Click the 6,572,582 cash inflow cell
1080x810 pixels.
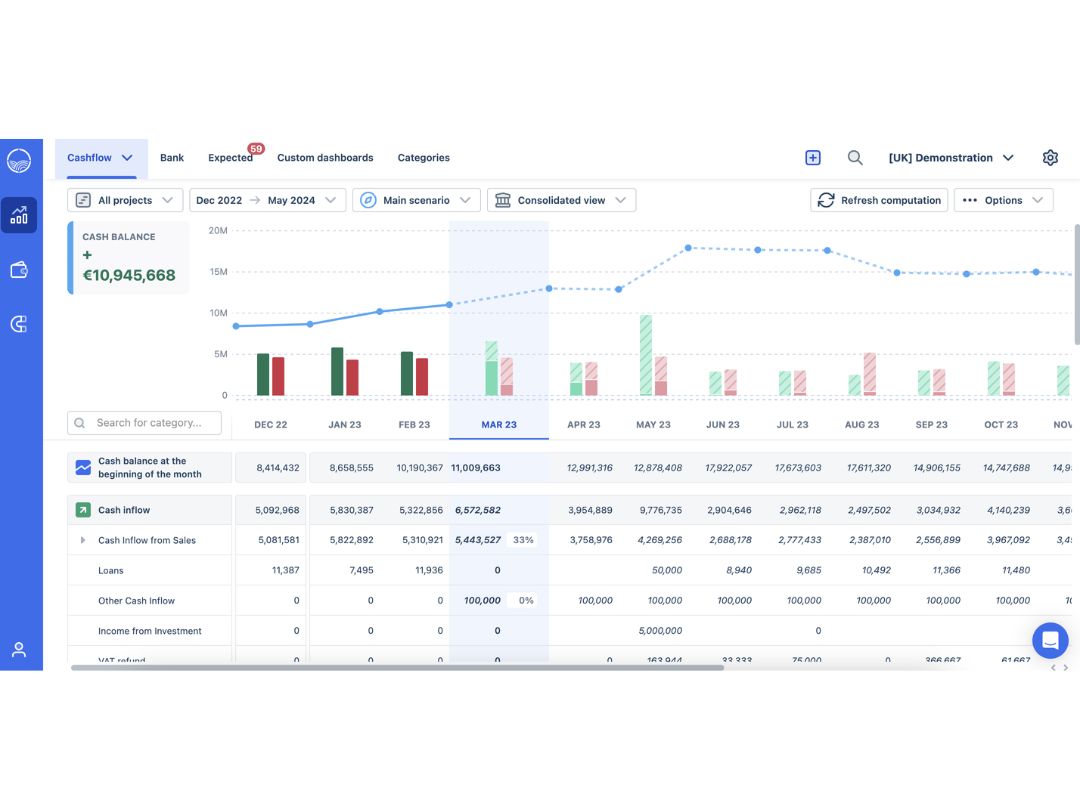(x=477, y=510)
